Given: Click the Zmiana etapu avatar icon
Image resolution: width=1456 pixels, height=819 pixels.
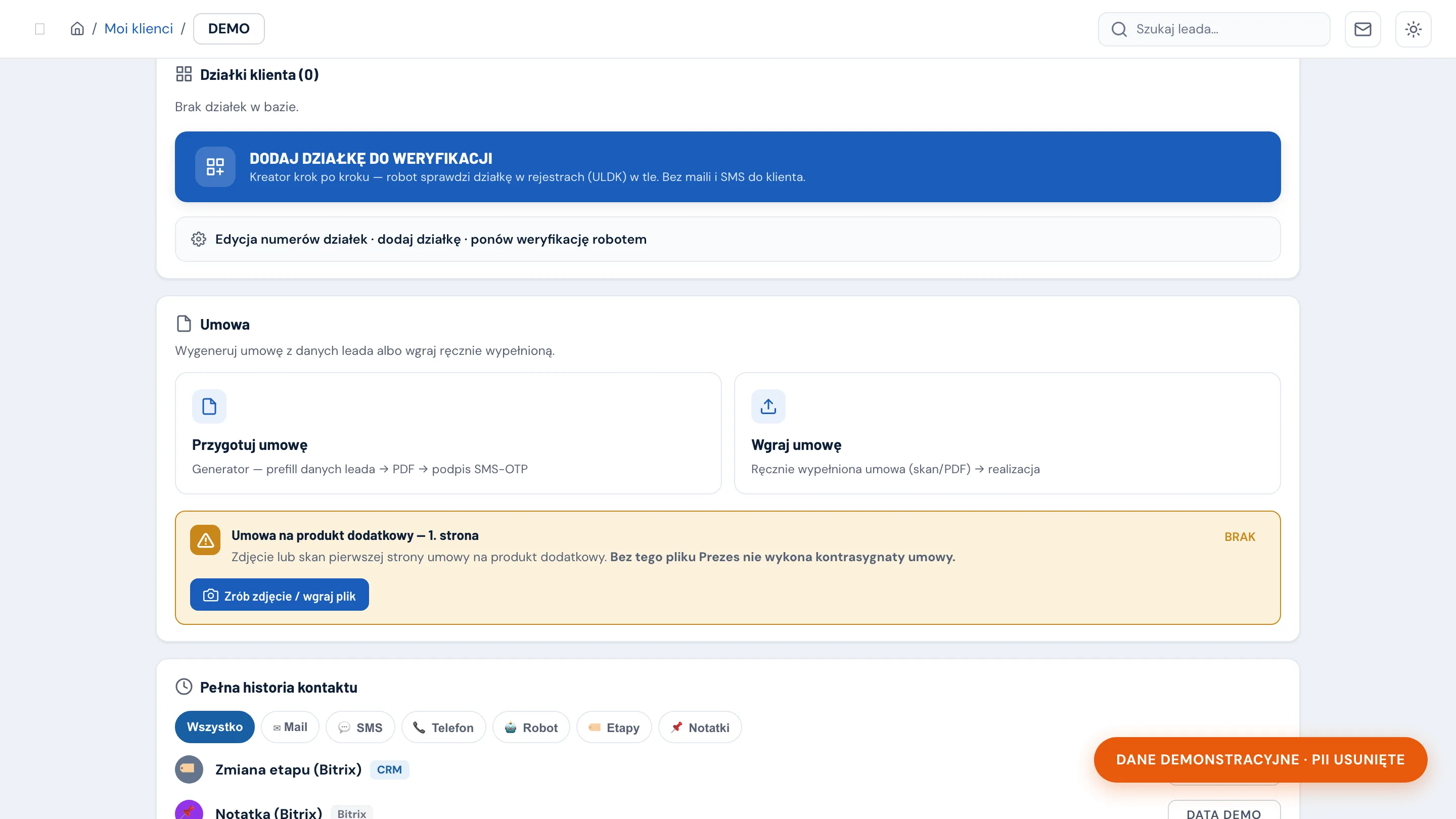Looking at the screenshot, I should (x=189, y=769).
